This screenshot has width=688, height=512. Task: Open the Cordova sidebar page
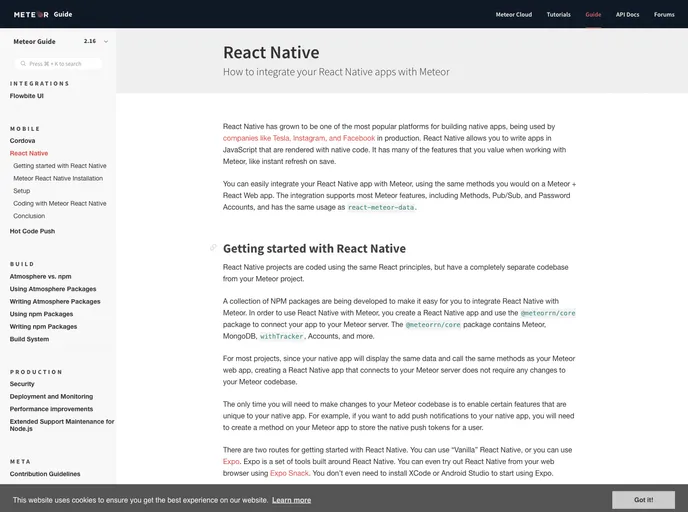click(22, 140)
